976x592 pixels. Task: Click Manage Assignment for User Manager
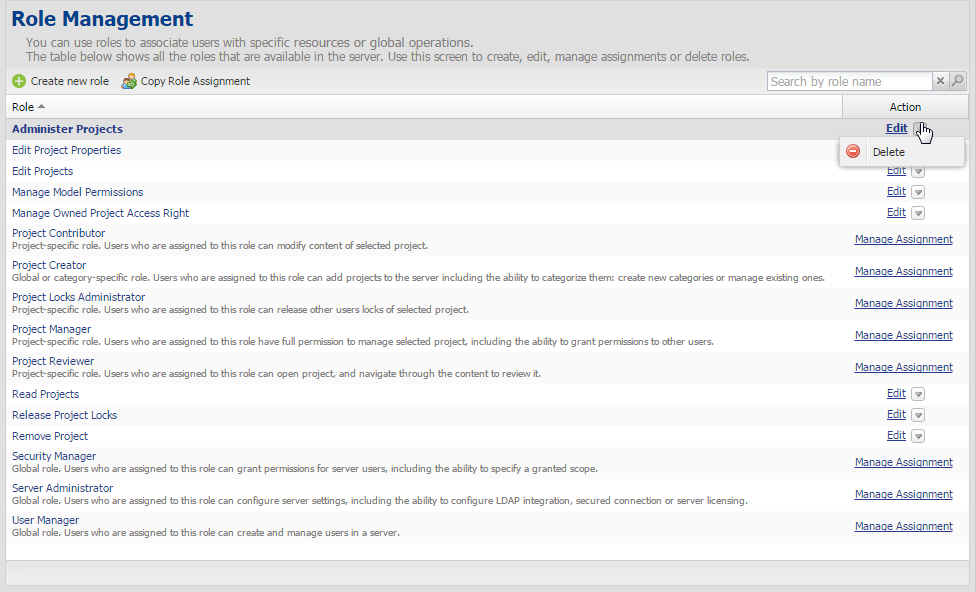(903, 526)
